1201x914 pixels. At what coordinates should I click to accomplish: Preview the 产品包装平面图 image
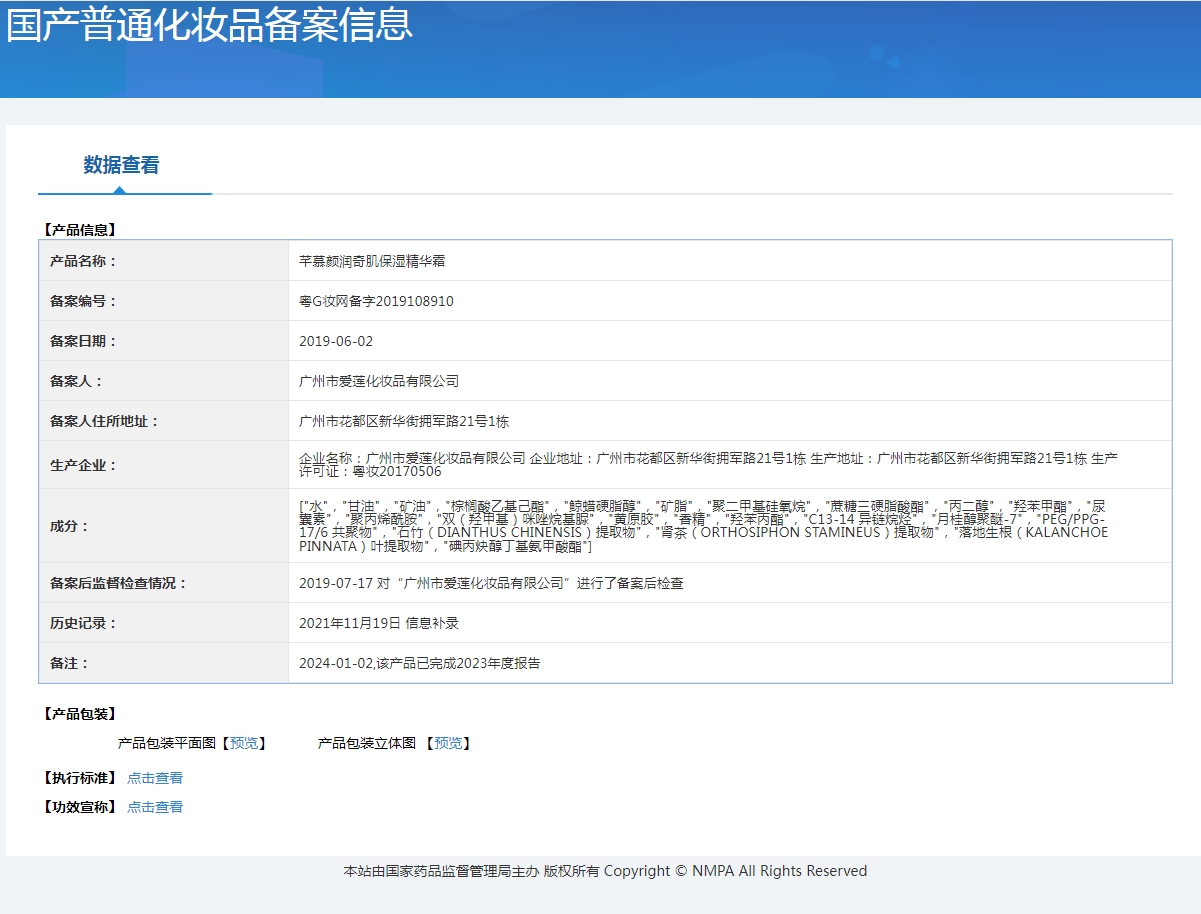[243, 743]
